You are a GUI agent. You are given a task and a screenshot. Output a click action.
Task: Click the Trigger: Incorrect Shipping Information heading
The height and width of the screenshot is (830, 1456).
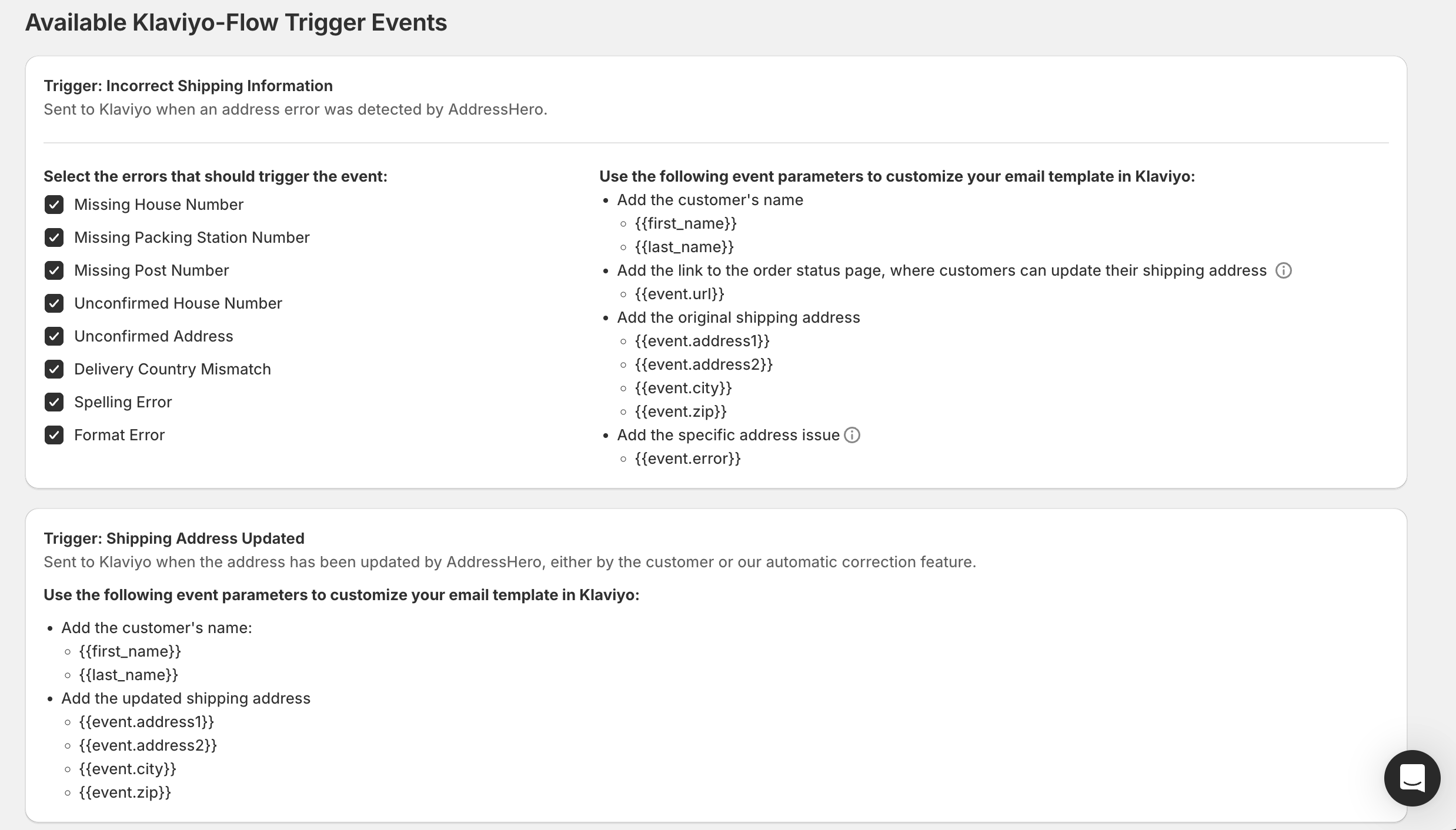(188, 86)
